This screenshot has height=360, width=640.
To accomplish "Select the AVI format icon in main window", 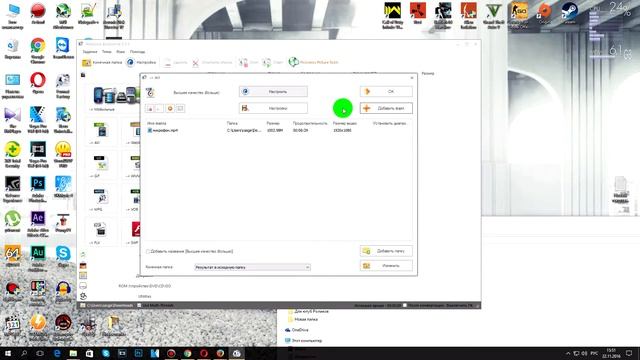I will (100, 133).
